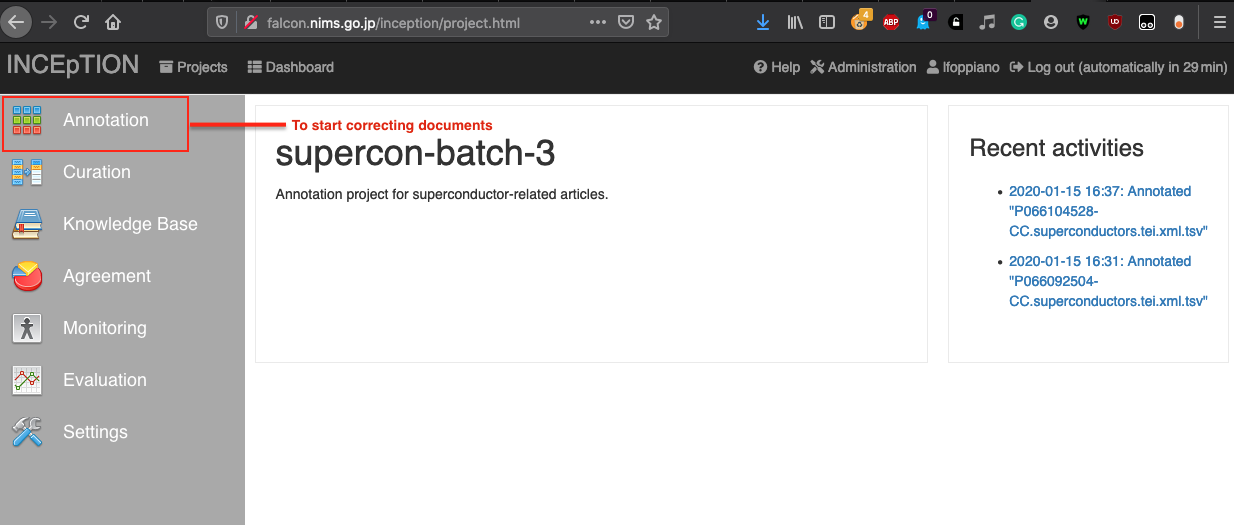1234x525 pixels.
Task: Go to browser home page
Action: tap(113, 21)
